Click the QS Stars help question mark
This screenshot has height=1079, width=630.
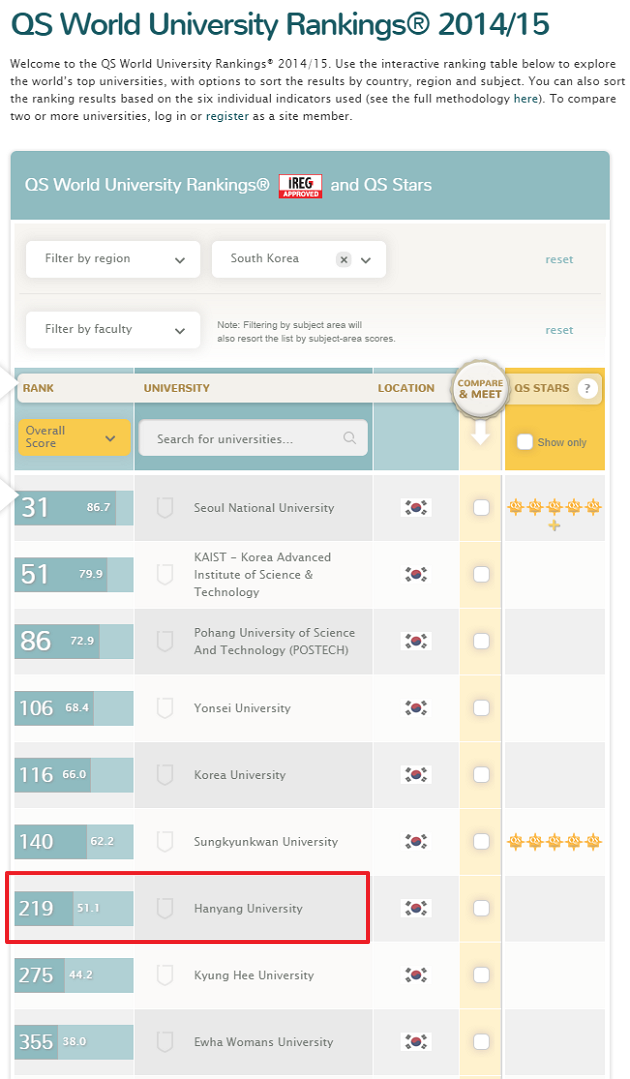click(x=588, y=389)
